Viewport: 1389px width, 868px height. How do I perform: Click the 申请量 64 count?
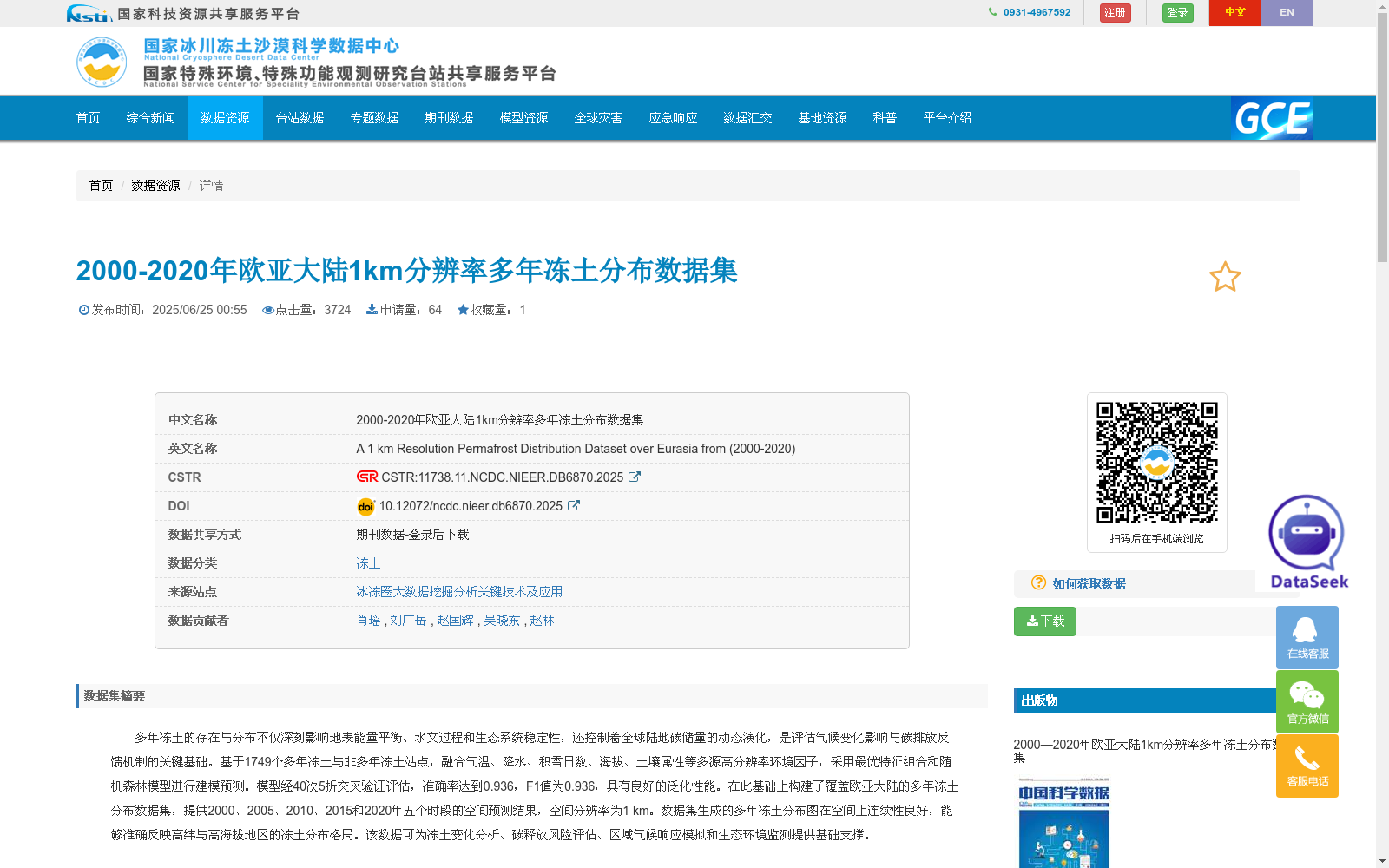click(404, 310)
